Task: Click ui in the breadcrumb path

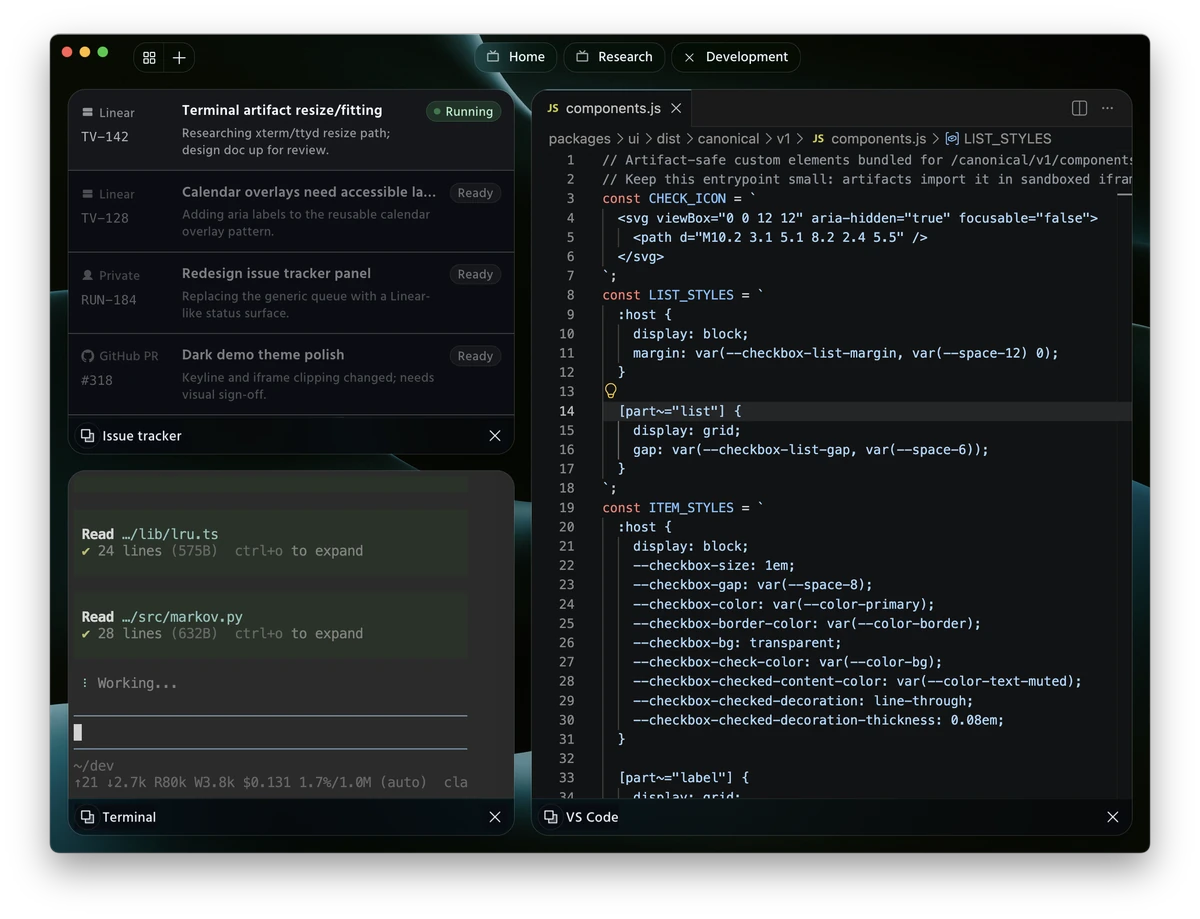Action: [x=633, y=139]
